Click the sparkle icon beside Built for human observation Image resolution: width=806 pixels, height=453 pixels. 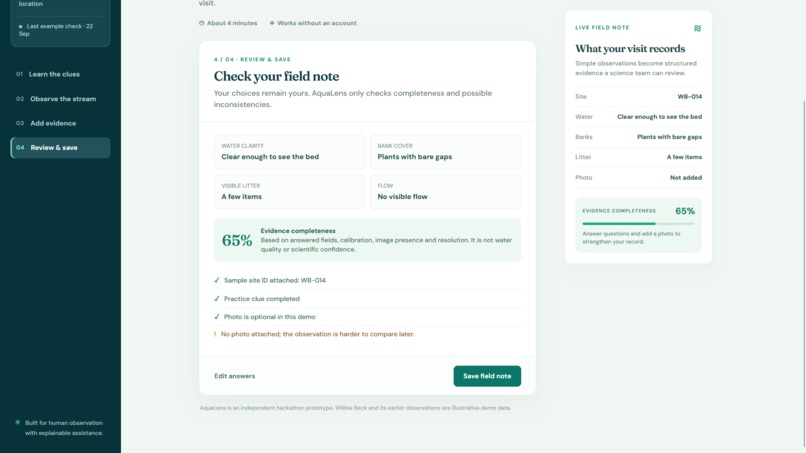tap(17, 422)
